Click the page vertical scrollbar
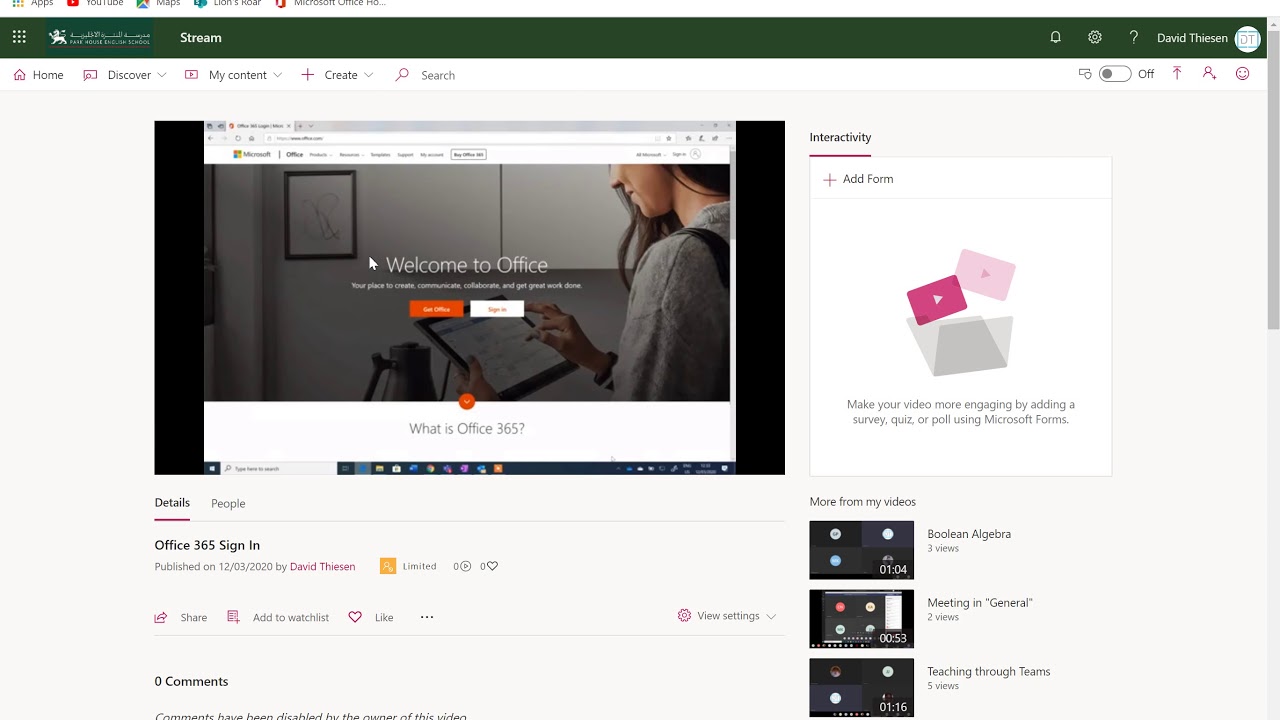 (x=1273, y=180)
